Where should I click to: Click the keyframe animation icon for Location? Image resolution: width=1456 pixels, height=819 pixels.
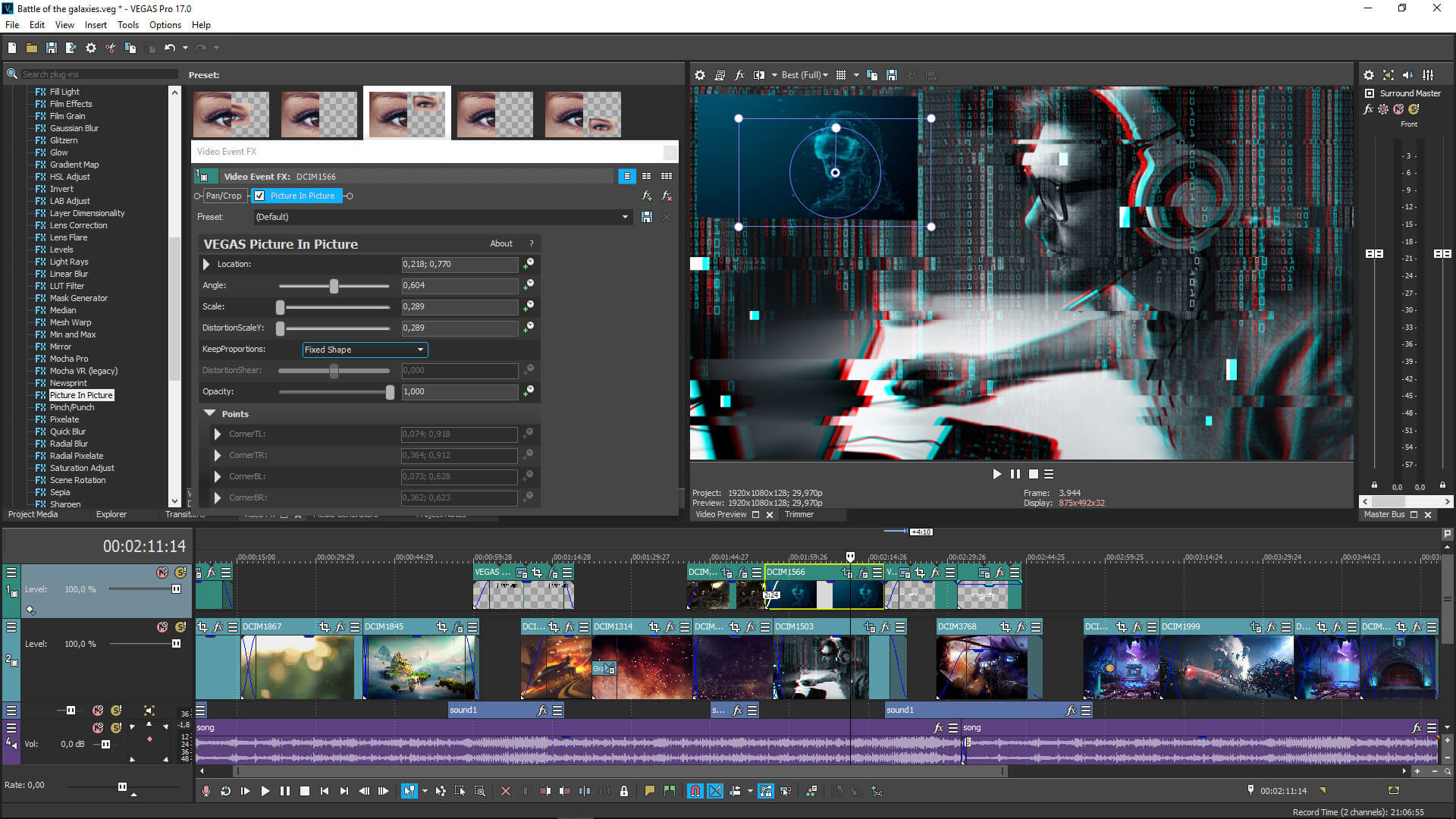click(529, 263)
